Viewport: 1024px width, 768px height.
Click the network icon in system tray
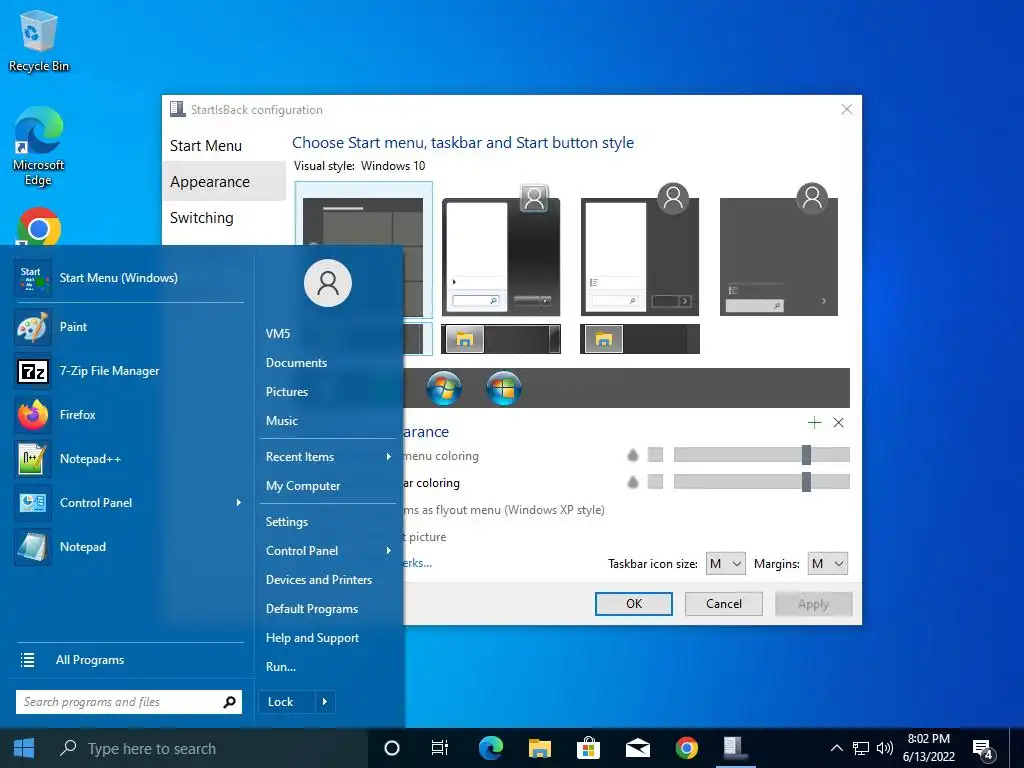click(x=861, y=748)
